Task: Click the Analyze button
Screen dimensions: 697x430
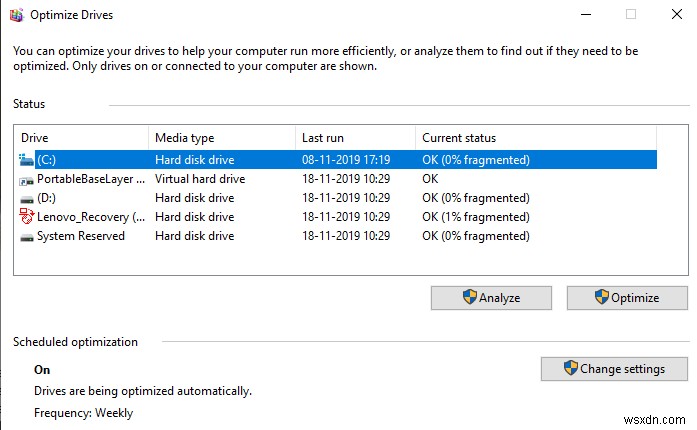Action: point(491,298)
